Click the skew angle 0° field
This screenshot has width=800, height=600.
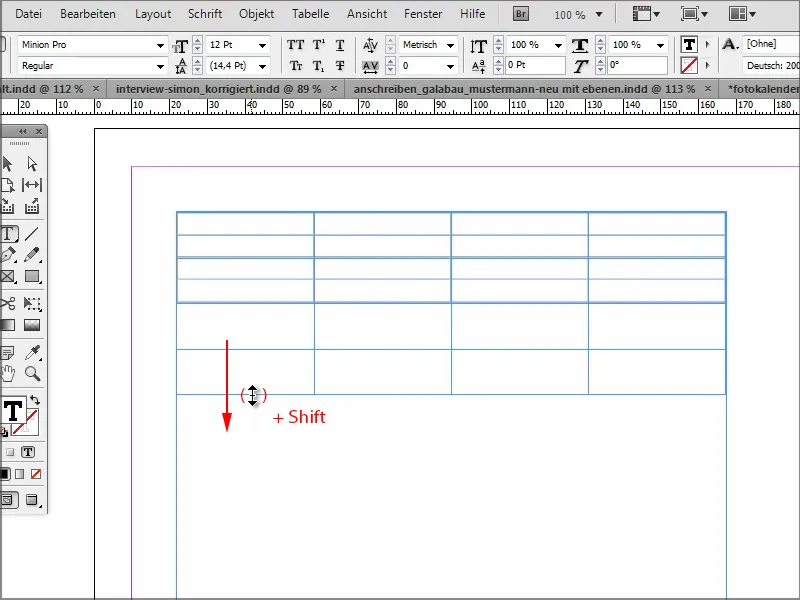coord(638,65)
